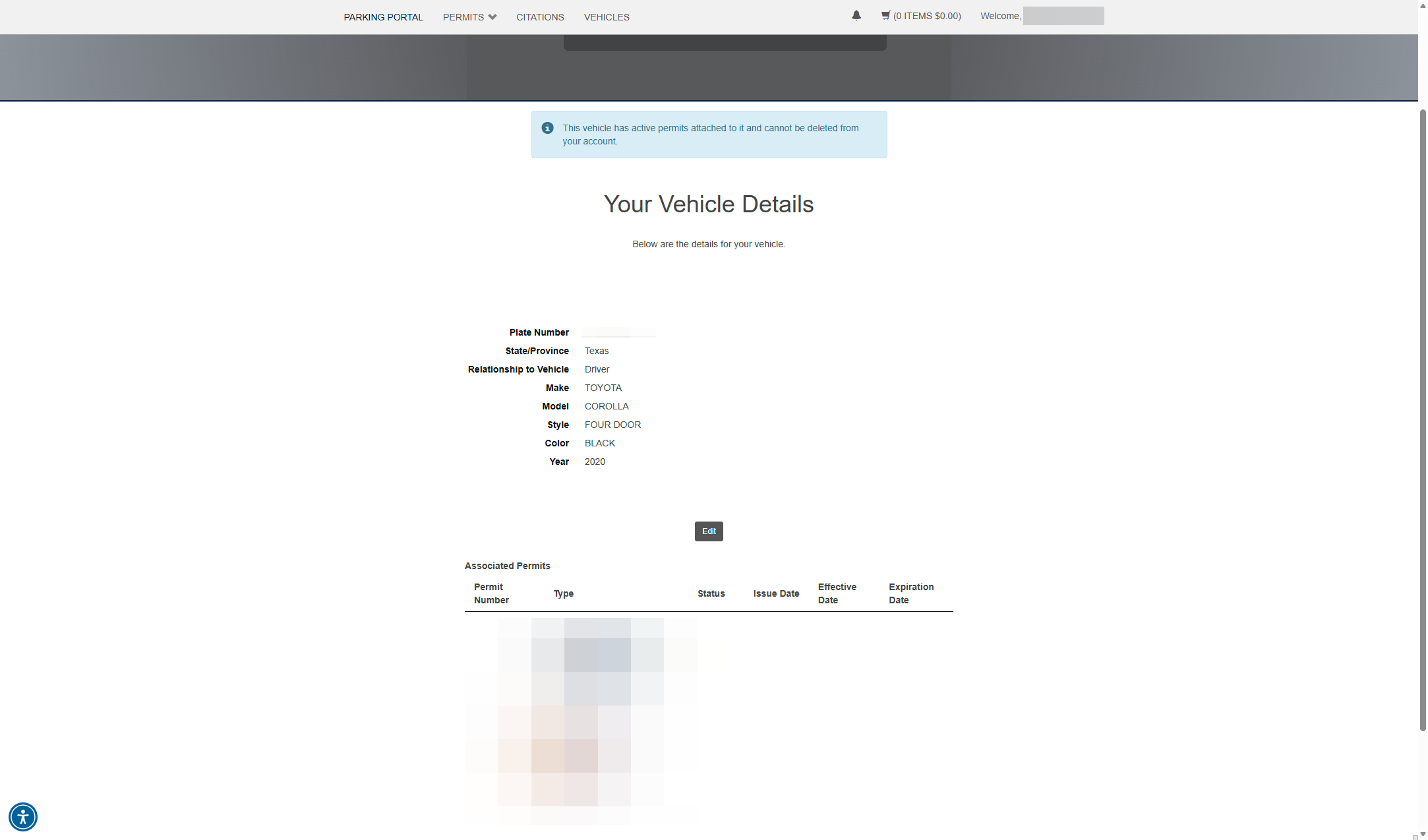The width and height of the screenshot is (1428, 840).
Task: Open the notifications bell icon
Action: pos(856,15)
